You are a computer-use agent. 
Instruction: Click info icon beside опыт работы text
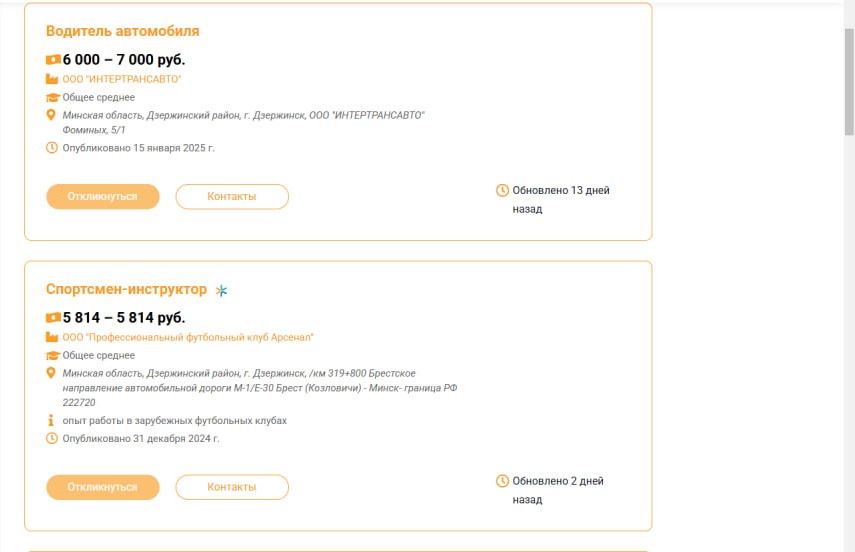(51, 421)
